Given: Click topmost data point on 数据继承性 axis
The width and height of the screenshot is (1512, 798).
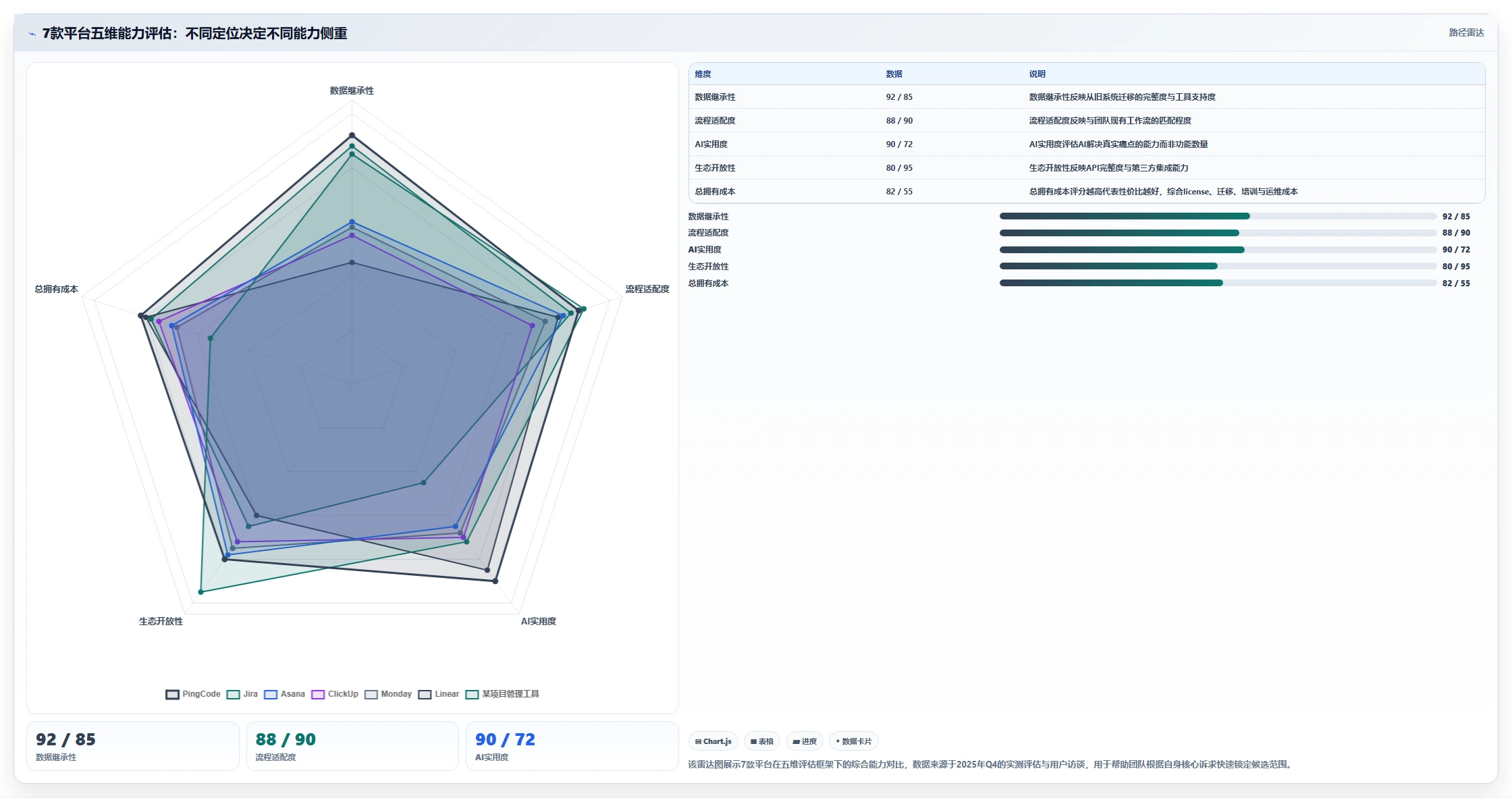Looking at the screenshot, I should [x=352, y=135].
